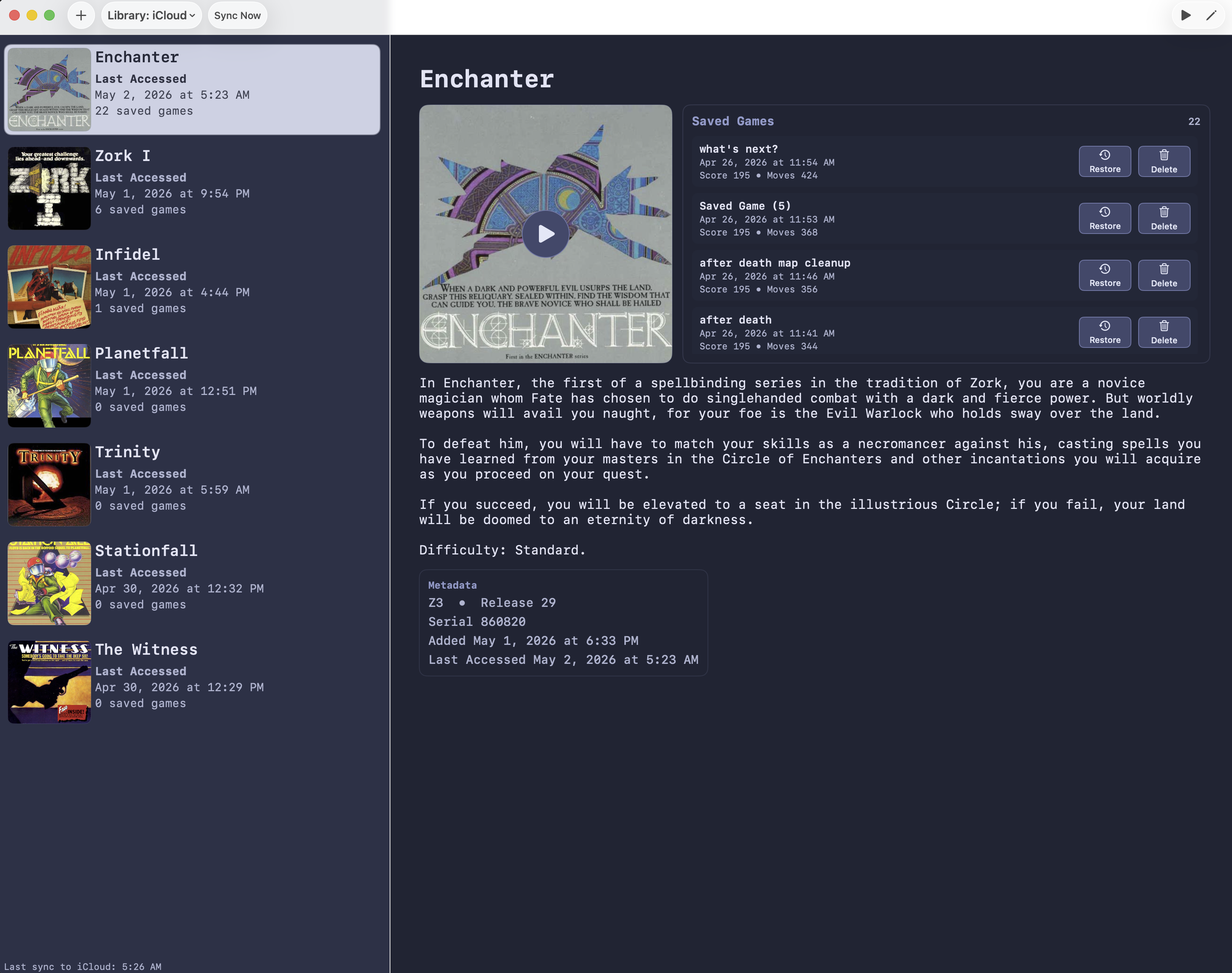Delete the "what's next?" saved game
1232x973 pixels.
[1164, 161]
